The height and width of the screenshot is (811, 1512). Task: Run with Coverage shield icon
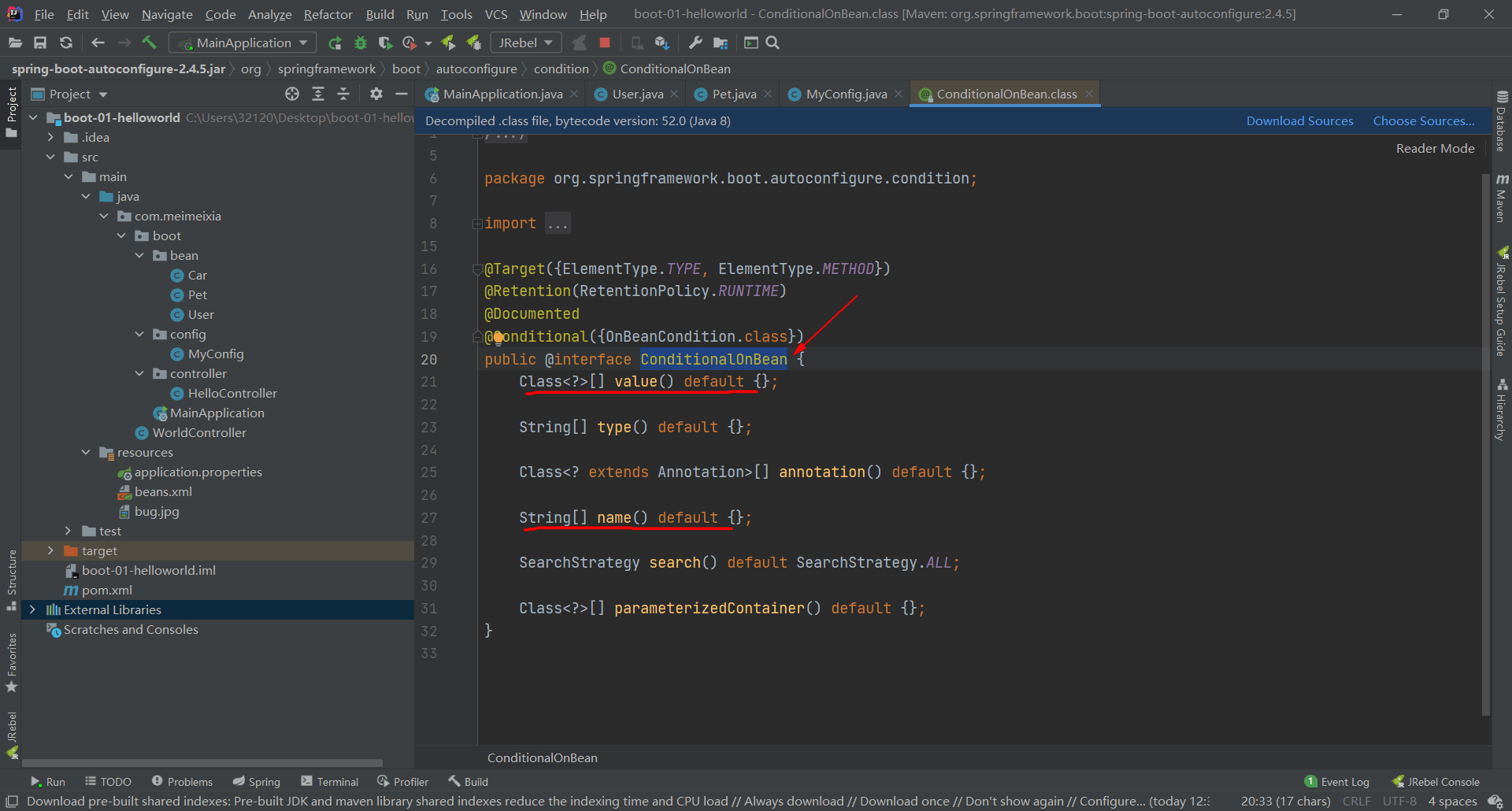click(x=385, y=43)
